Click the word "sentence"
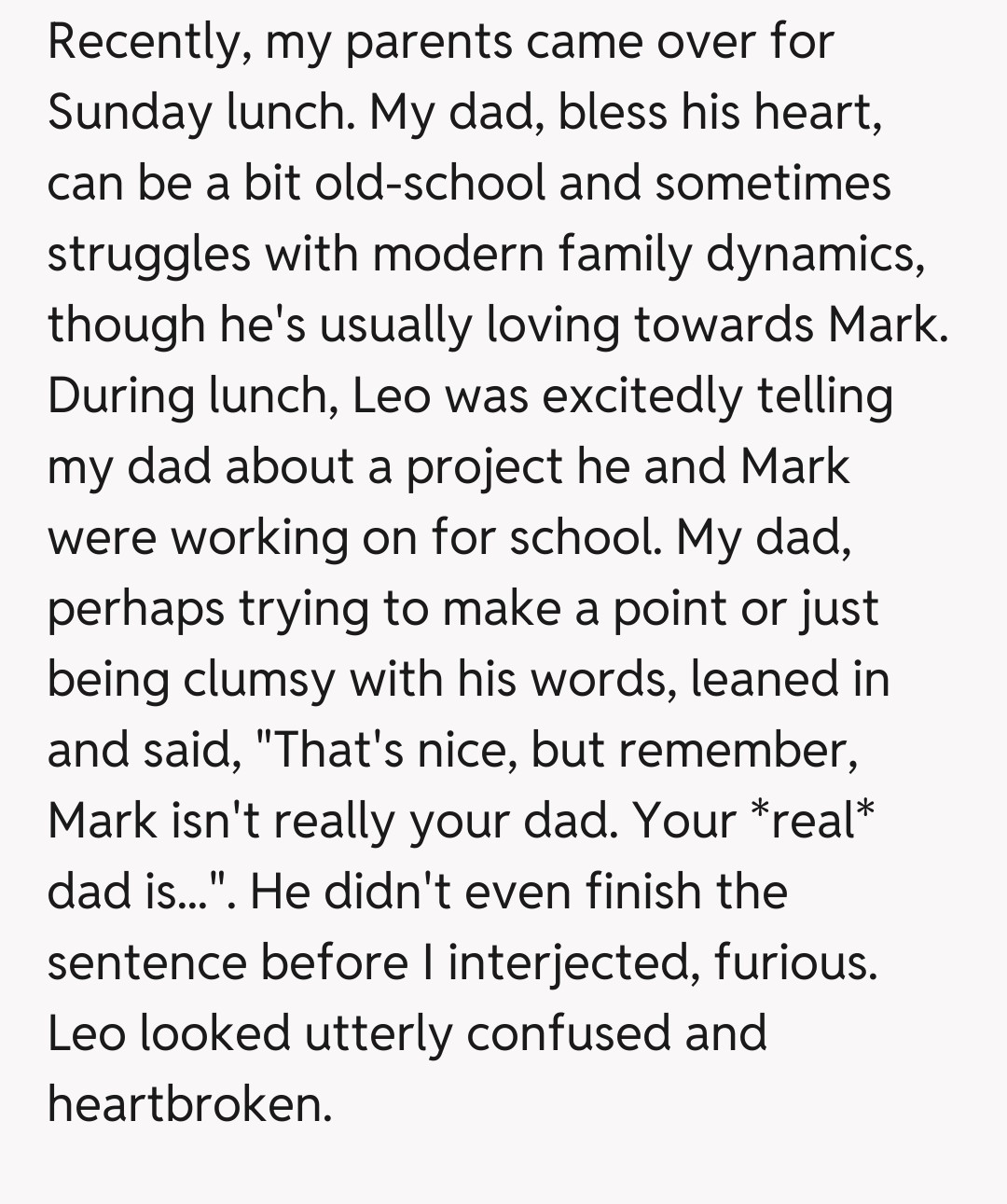 tap(146, 962)
